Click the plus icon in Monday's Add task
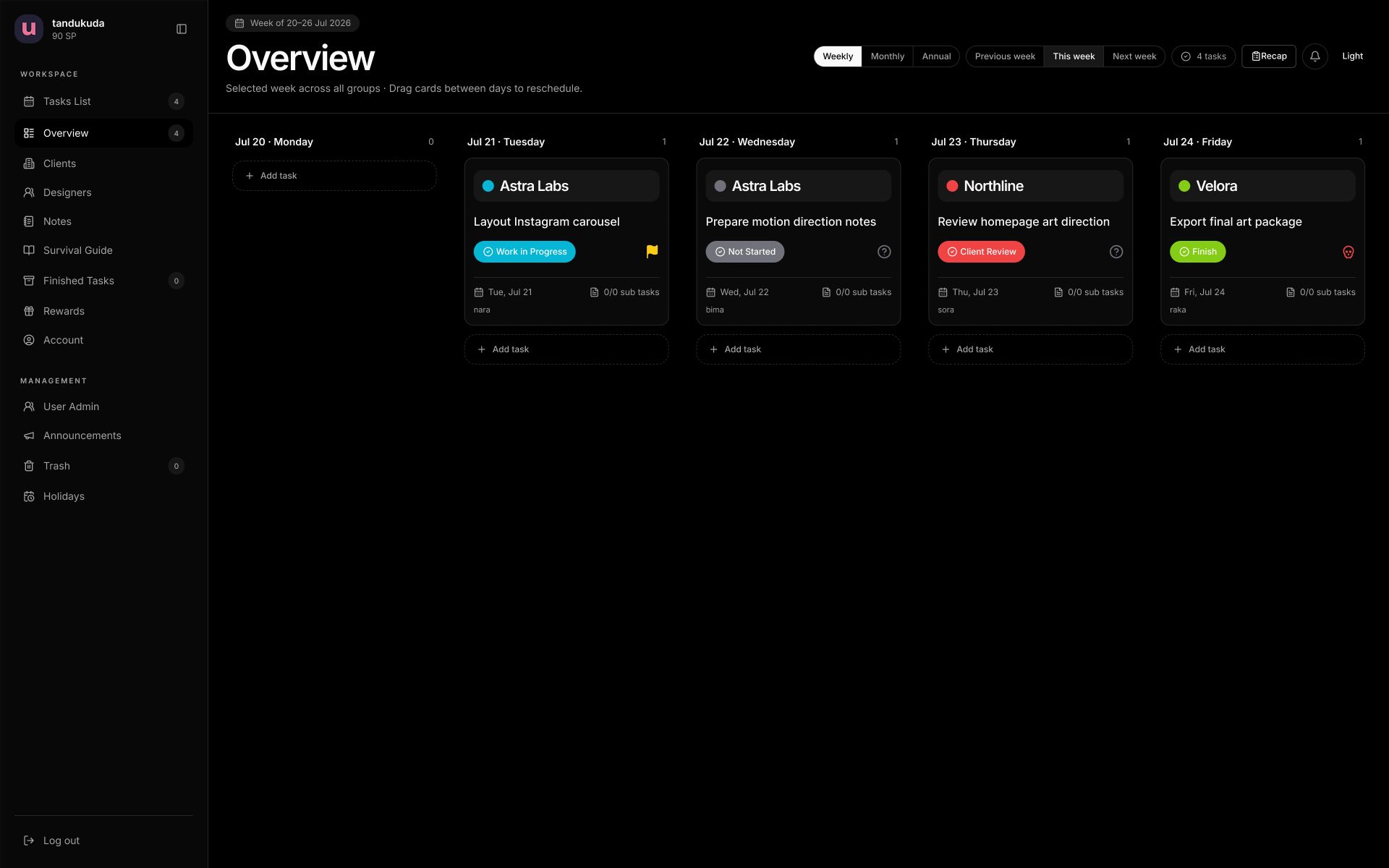 pyautogui.click(x=250, y=176)
